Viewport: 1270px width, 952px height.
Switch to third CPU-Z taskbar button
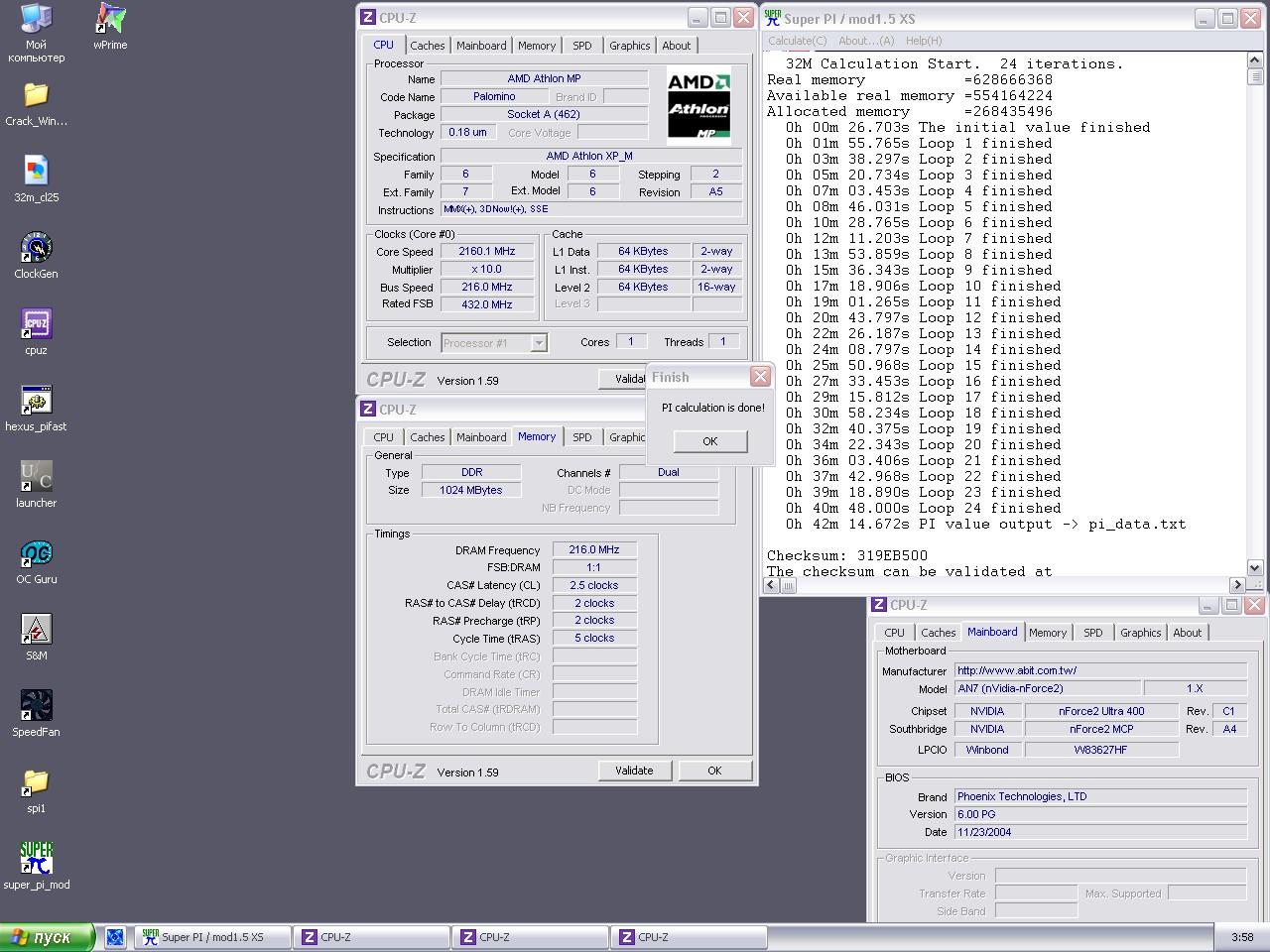click(690, 937)
